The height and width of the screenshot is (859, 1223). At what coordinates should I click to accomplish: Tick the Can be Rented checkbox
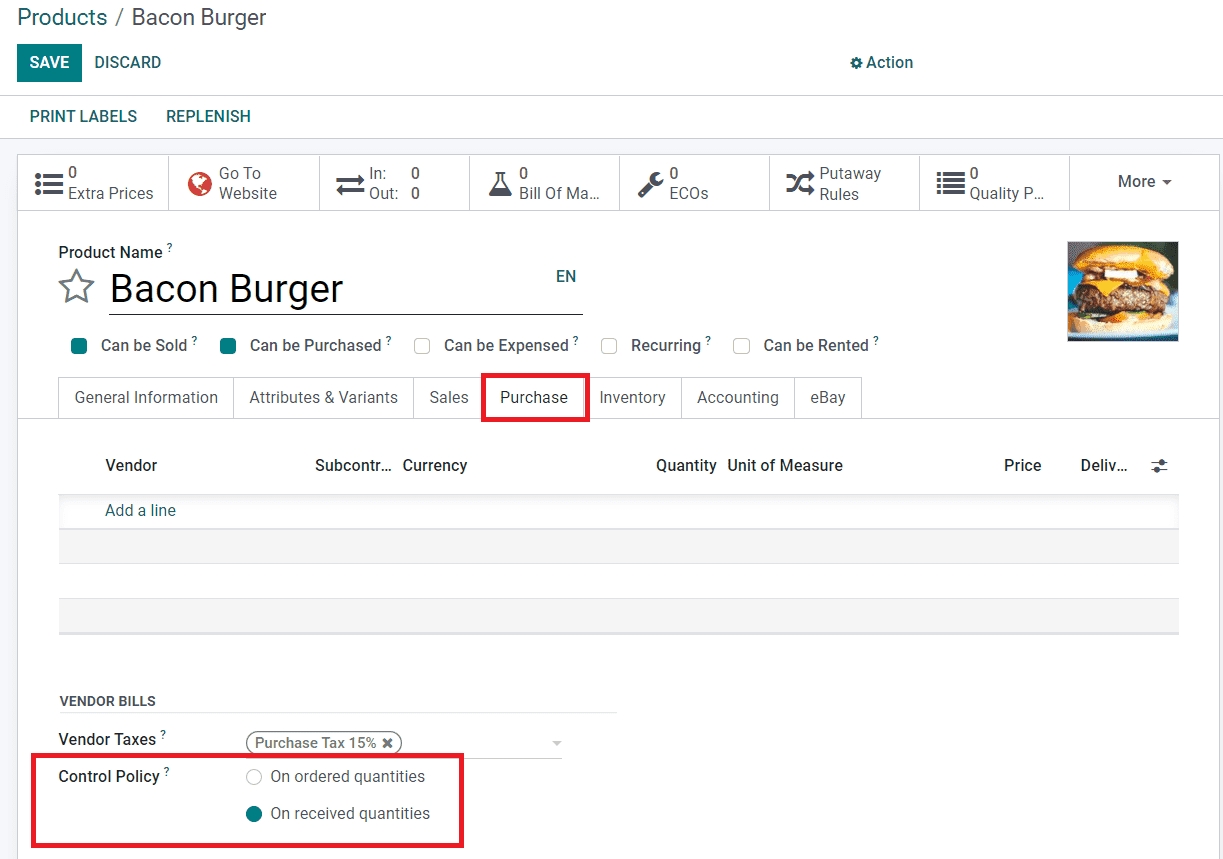[x=741, y=346]
